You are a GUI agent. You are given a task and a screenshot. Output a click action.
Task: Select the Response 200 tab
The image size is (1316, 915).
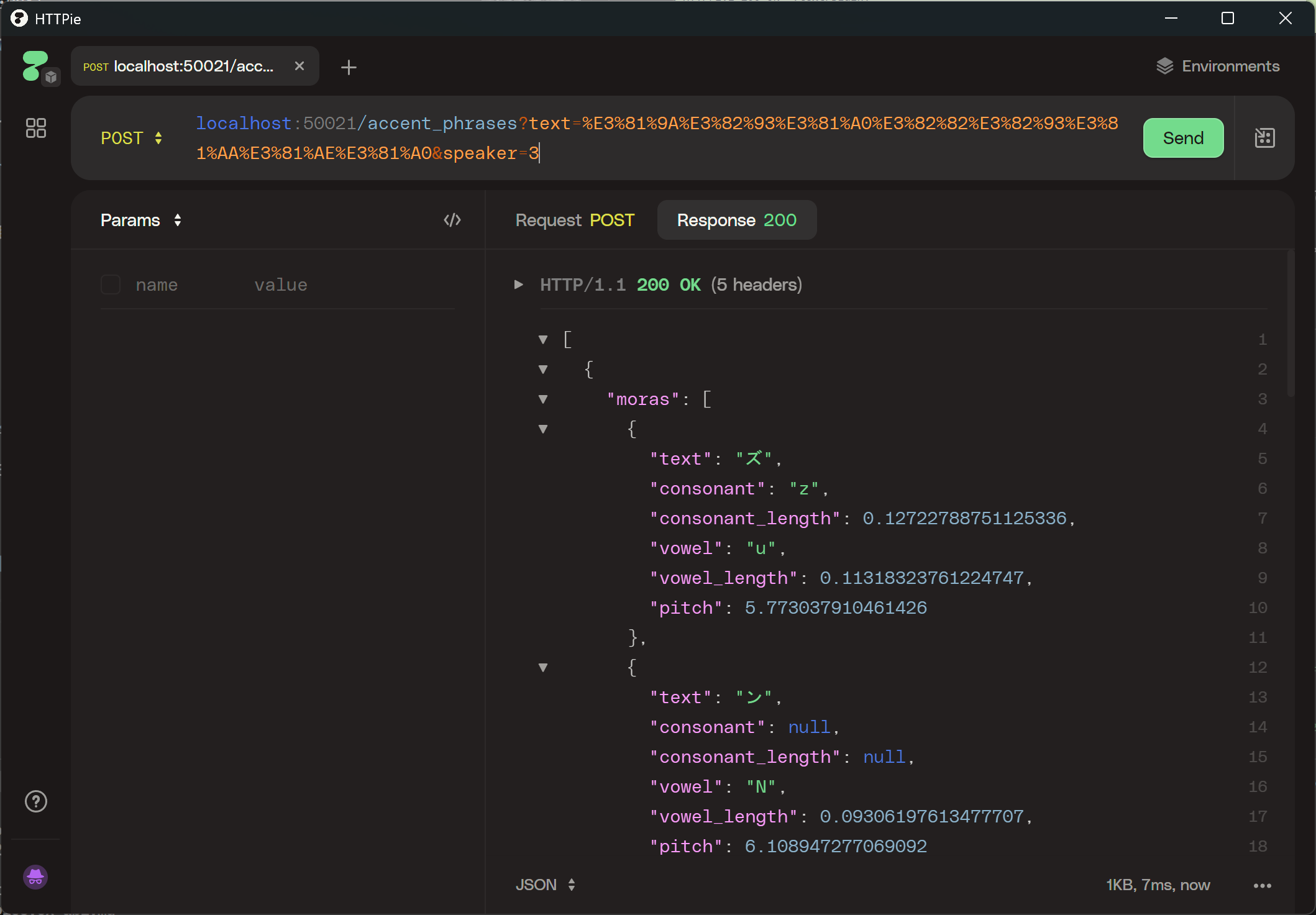pyautogui.click(x=736, y=220)
